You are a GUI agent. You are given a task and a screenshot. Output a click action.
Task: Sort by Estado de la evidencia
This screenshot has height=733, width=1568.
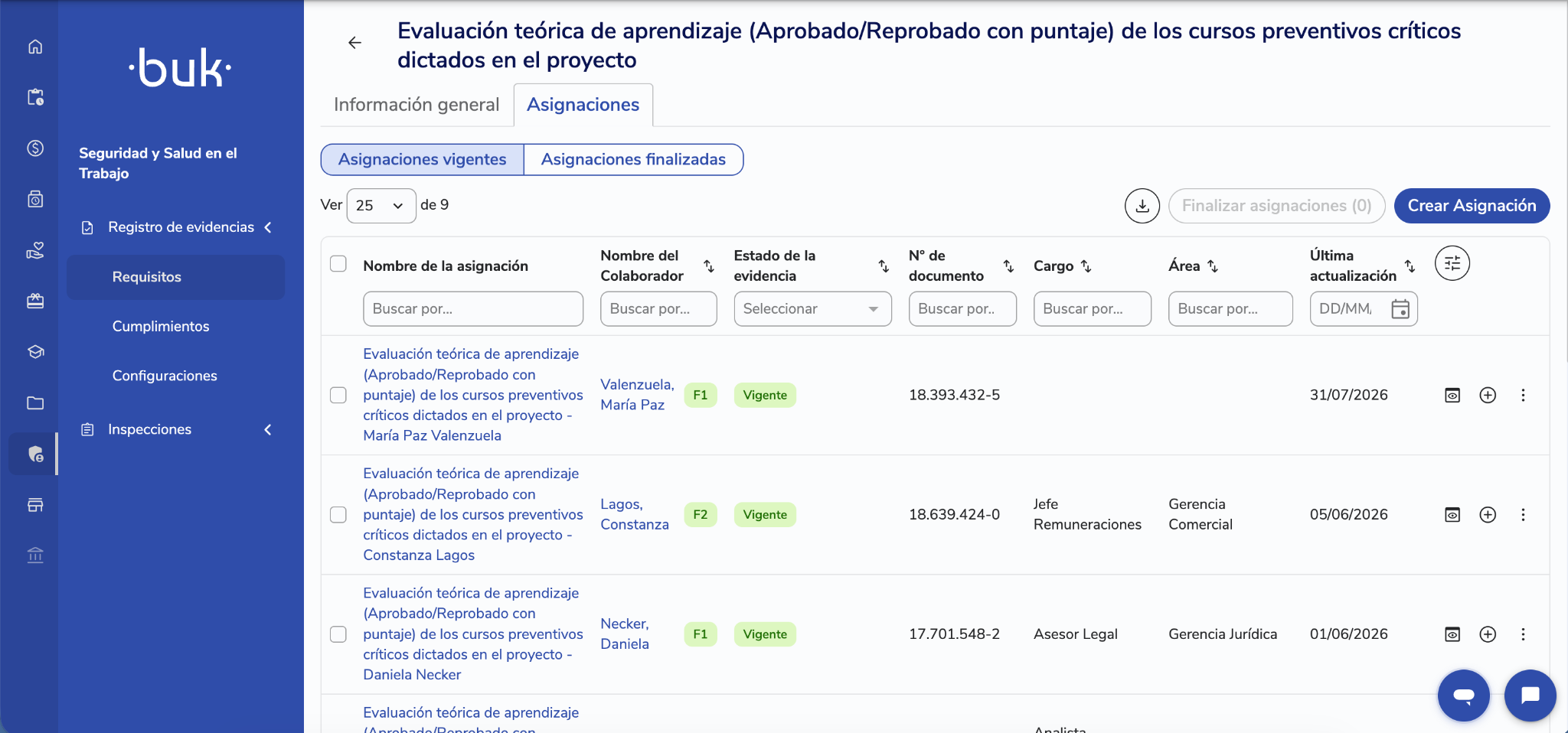click(x=884, y=266)
